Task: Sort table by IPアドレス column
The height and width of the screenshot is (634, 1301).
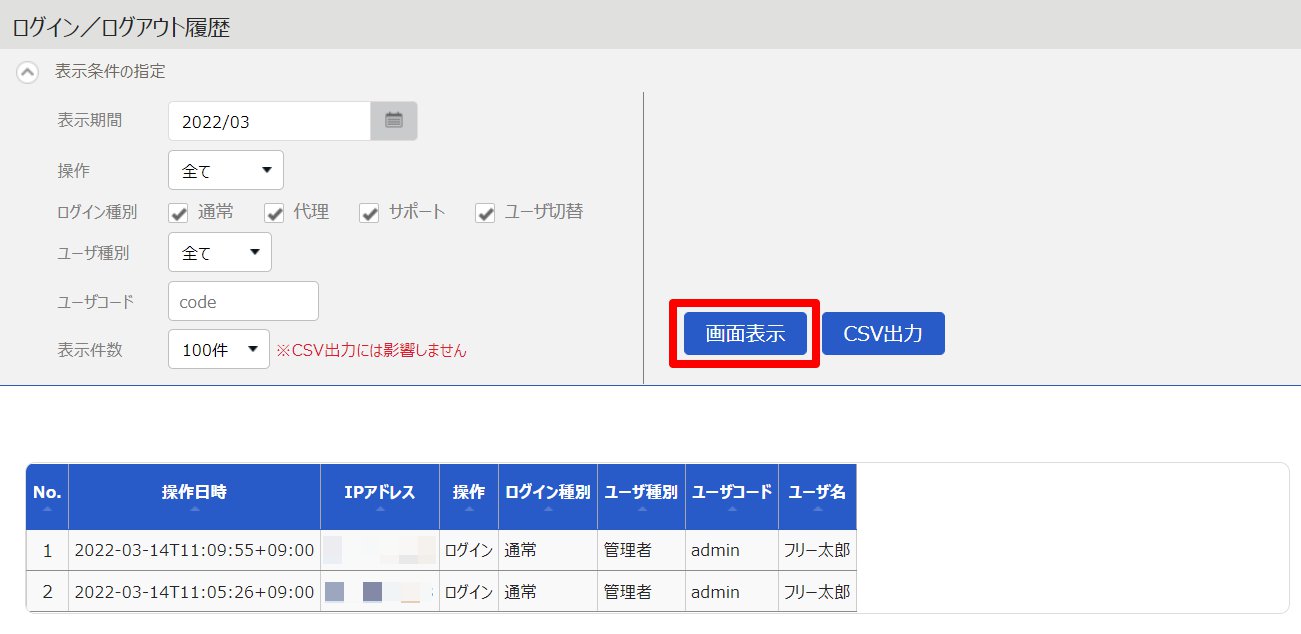Action: 380,496
